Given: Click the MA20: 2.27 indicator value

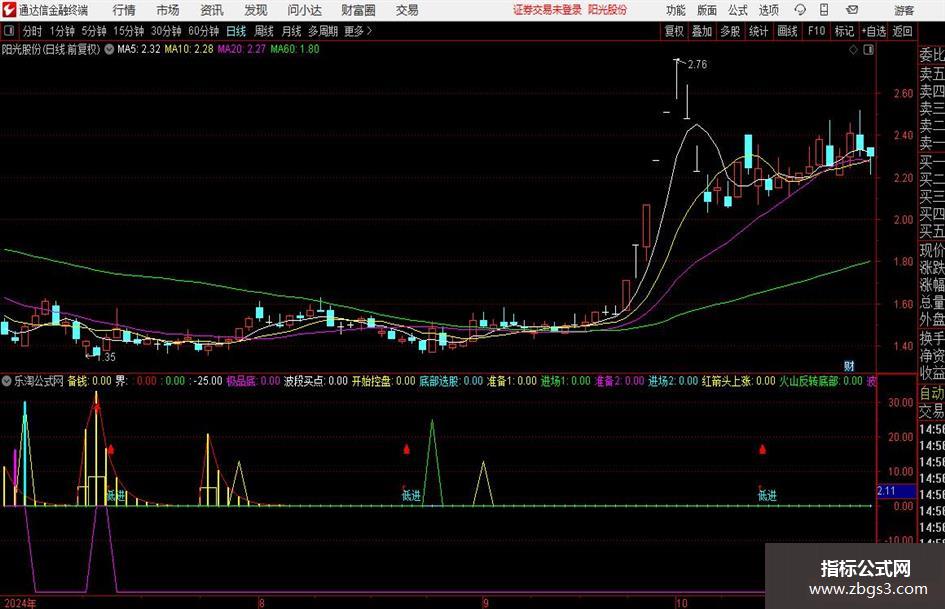Looking at the screenshot, I should [241, 49].
